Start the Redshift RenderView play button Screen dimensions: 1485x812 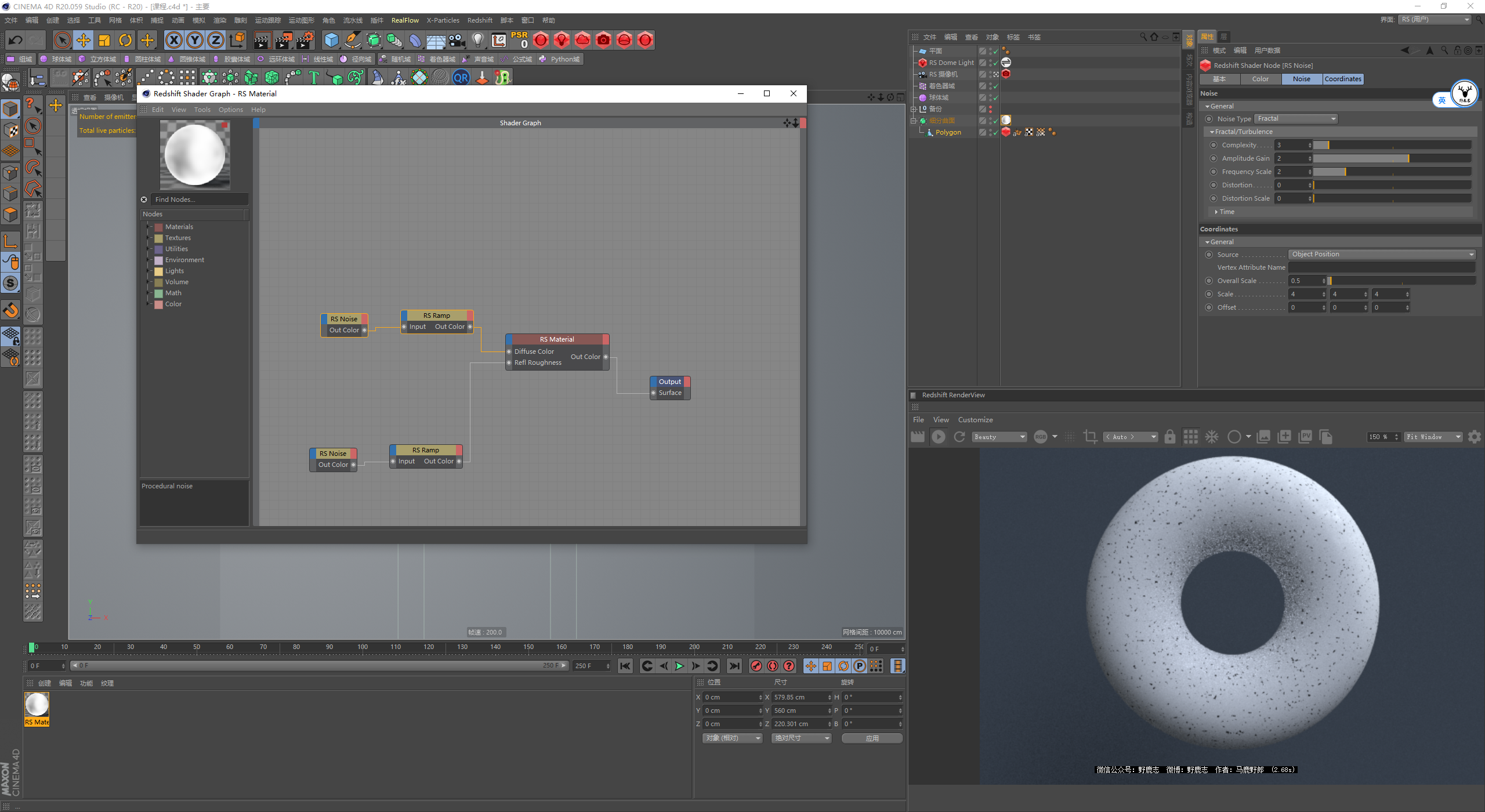pyautogui.click(x=938, y=437)
